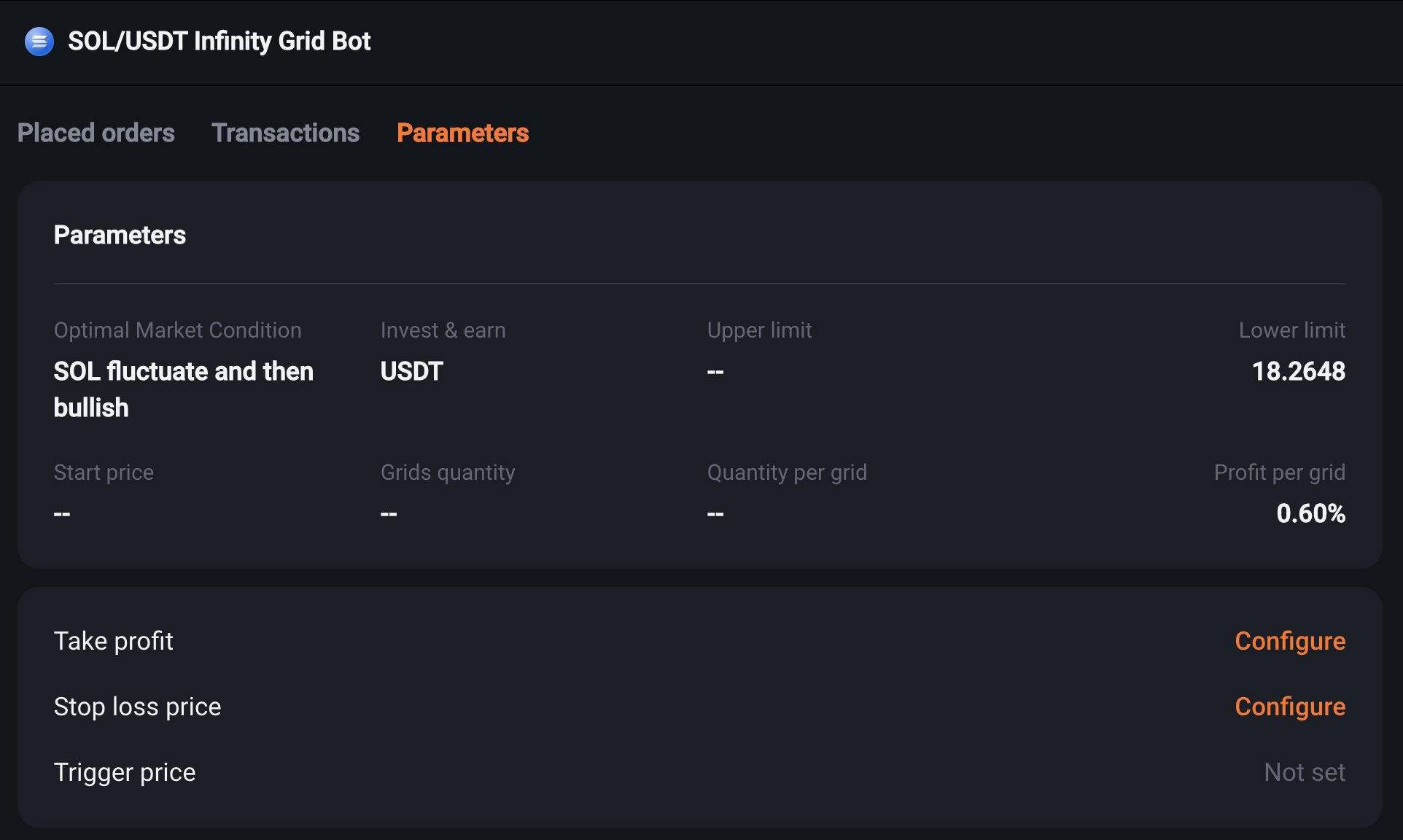This screenshot has width=1403, height=840.
Task: Click the Trigger price label
Action: (125, 772)
